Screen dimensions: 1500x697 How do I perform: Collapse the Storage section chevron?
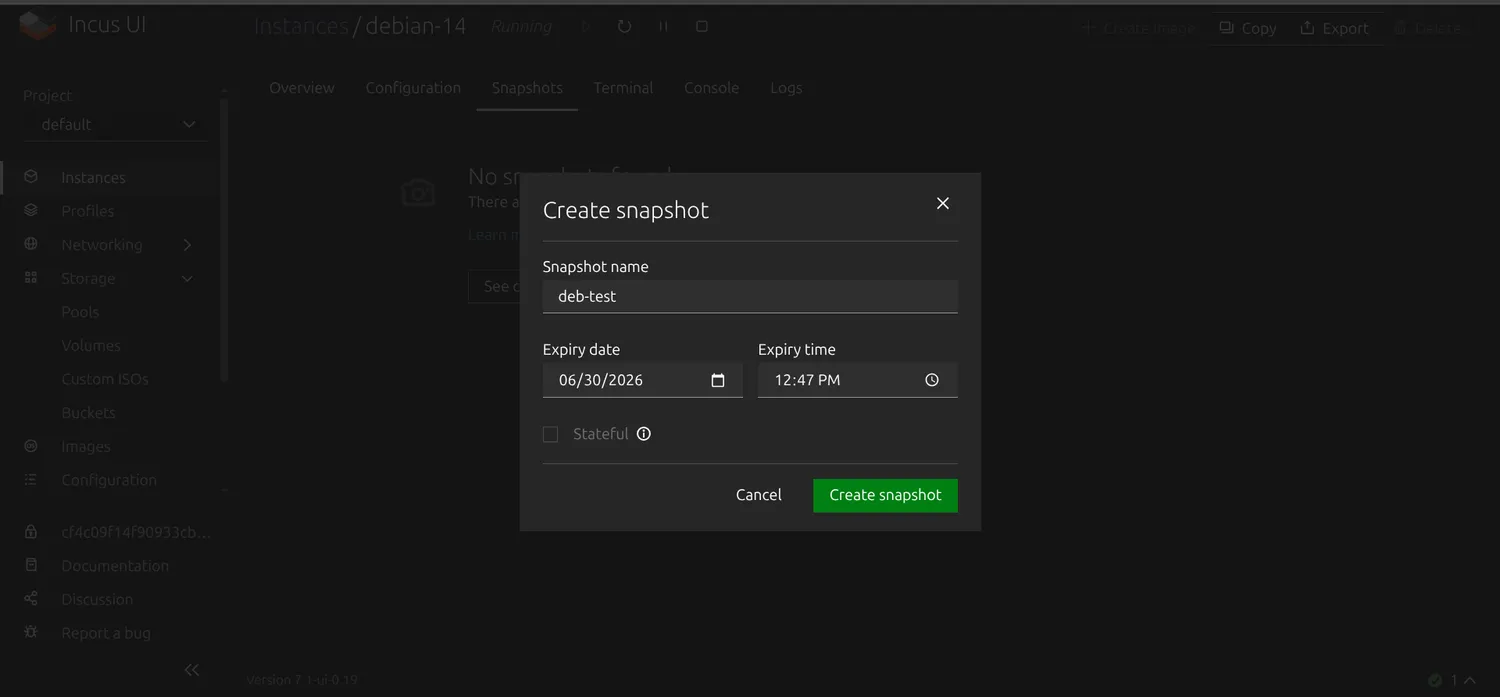coord(187,279)
